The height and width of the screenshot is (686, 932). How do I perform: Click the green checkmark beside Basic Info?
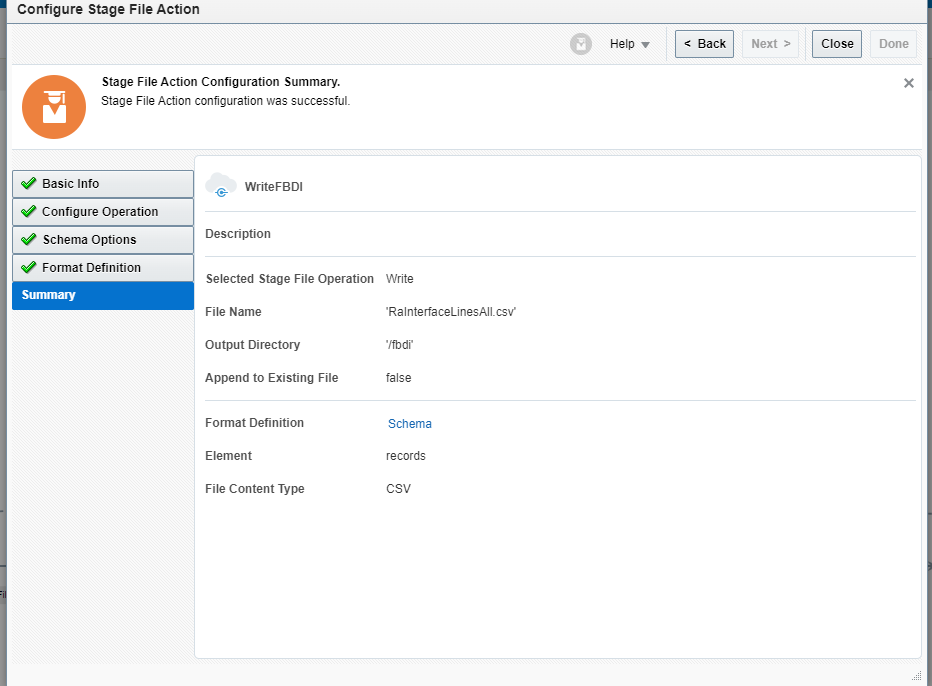pyautogui.click(x=28, y=183)
